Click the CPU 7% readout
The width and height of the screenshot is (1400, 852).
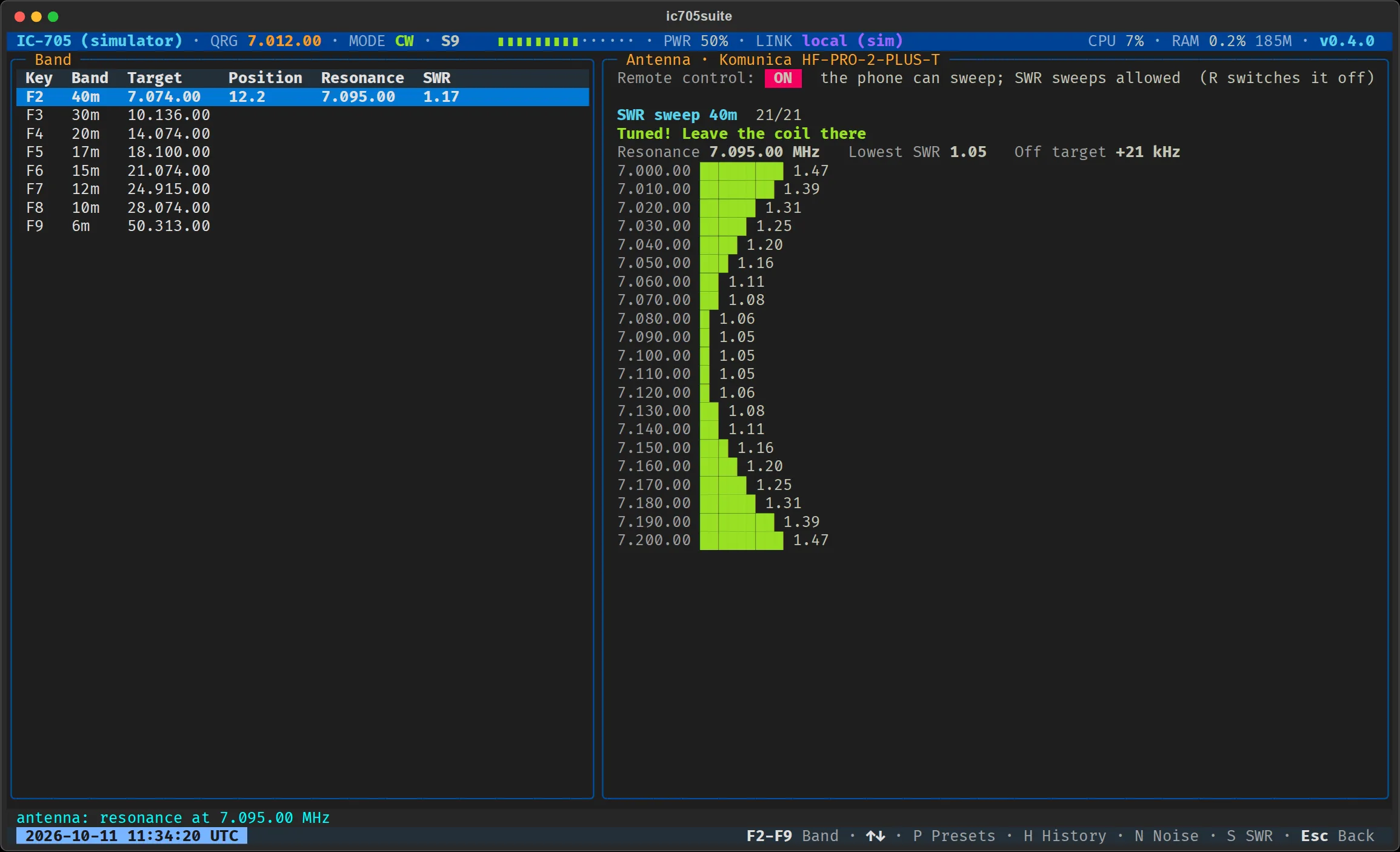point(1116,41)
